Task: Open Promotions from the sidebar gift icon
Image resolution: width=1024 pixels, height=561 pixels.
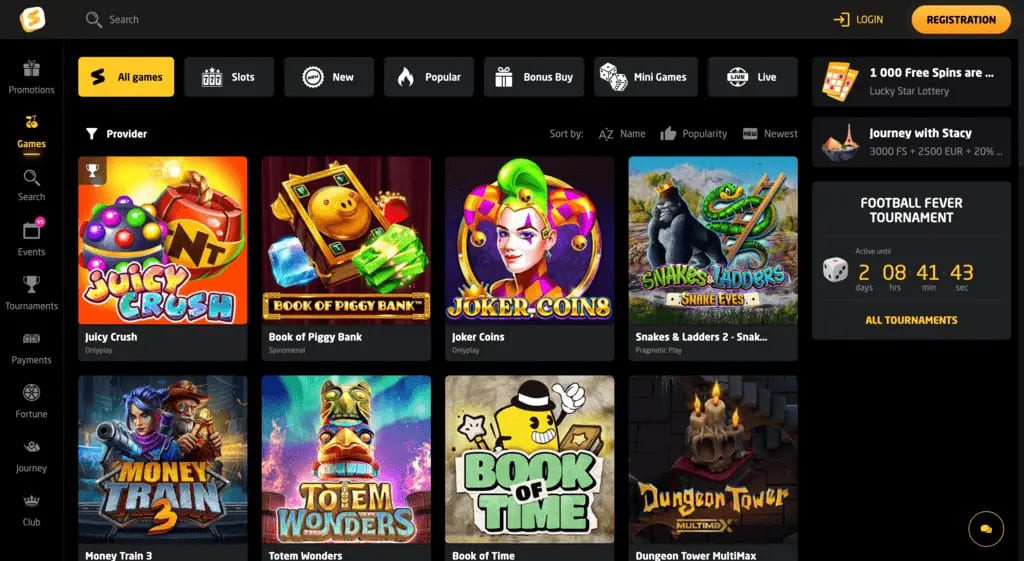Action: (x=31, y=69)
